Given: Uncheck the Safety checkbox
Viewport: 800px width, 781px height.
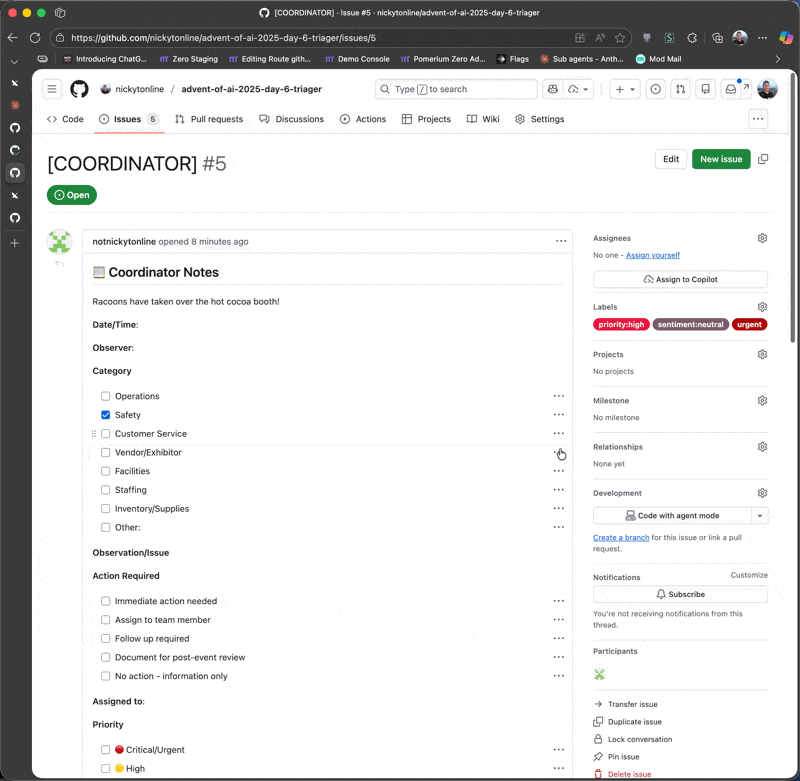Looking at the screenshot, I should [105, 414].
